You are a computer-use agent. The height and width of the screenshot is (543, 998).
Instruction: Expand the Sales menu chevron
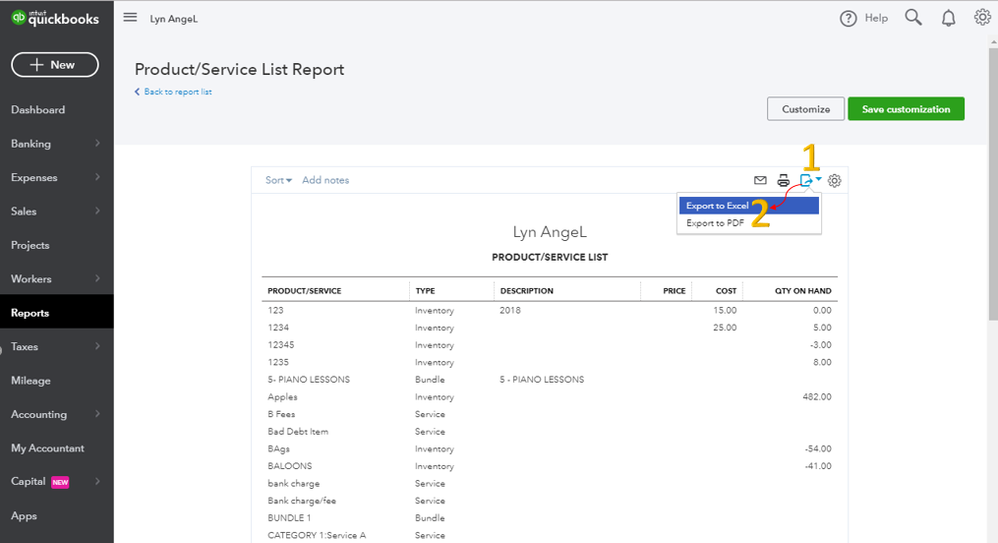click(97, 211)
